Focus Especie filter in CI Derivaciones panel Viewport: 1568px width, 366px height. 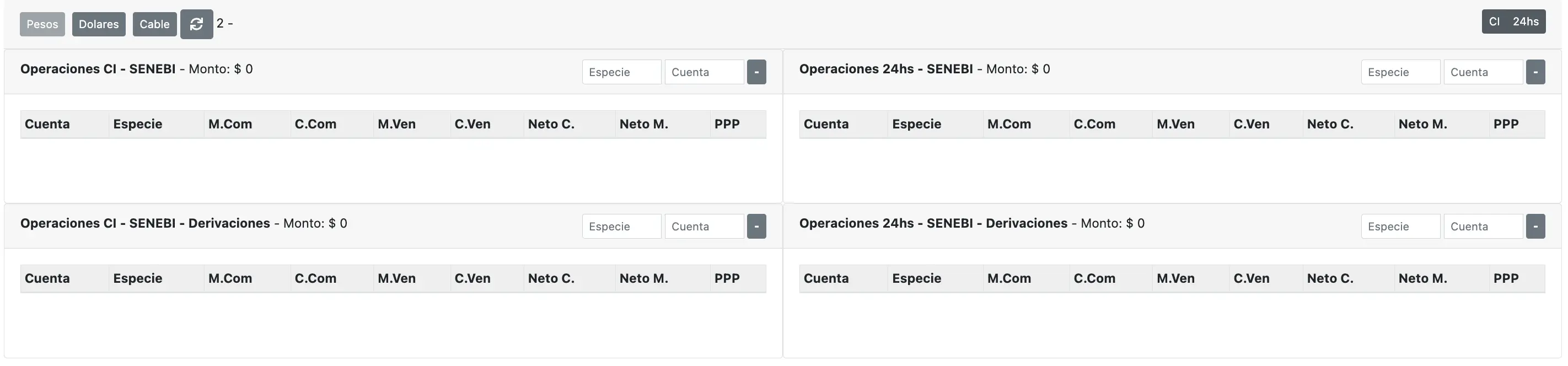tap(621, 227)
